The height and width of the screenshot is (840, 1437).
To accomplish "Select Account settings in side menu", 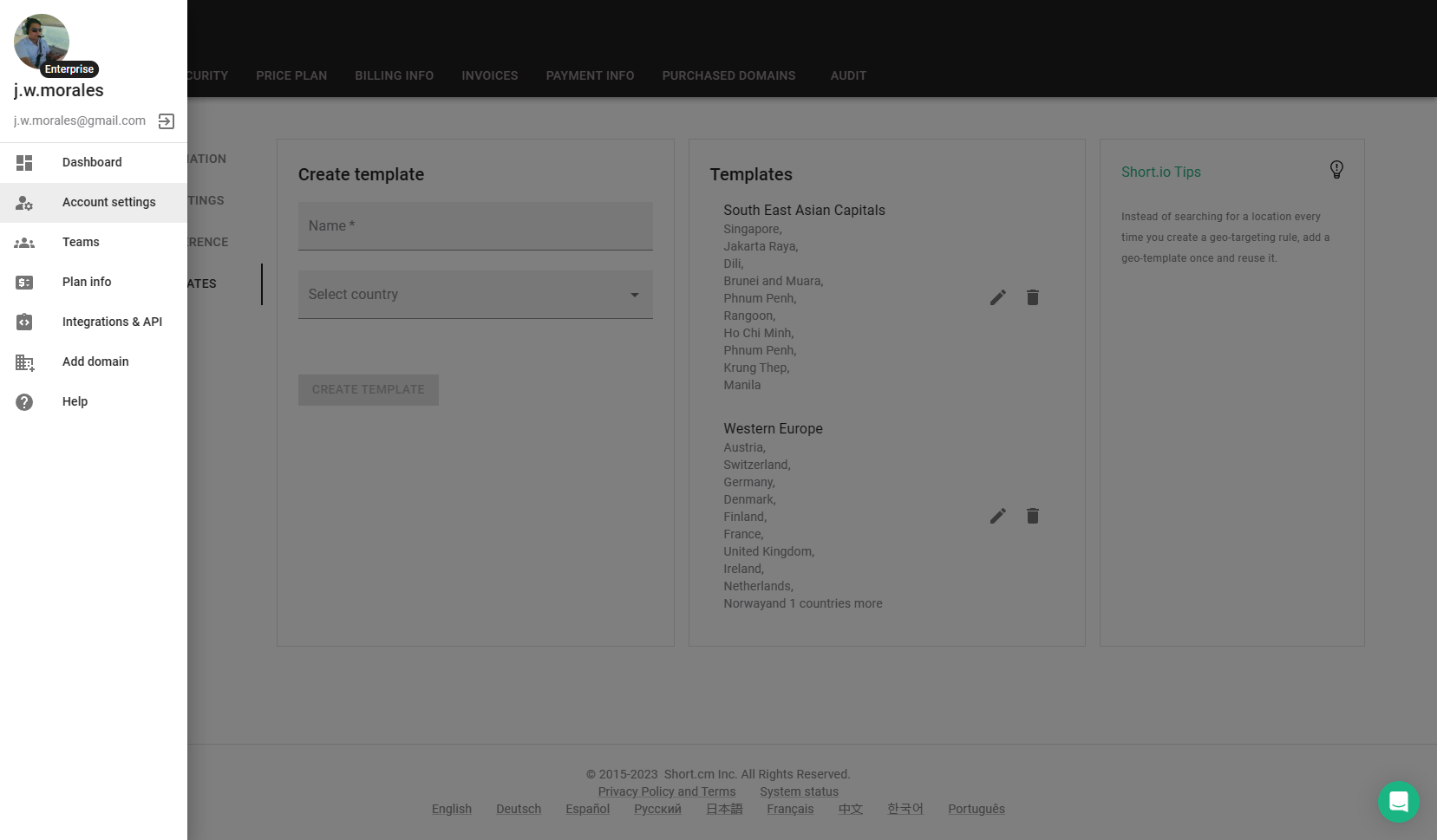I will tap(94, 202).
